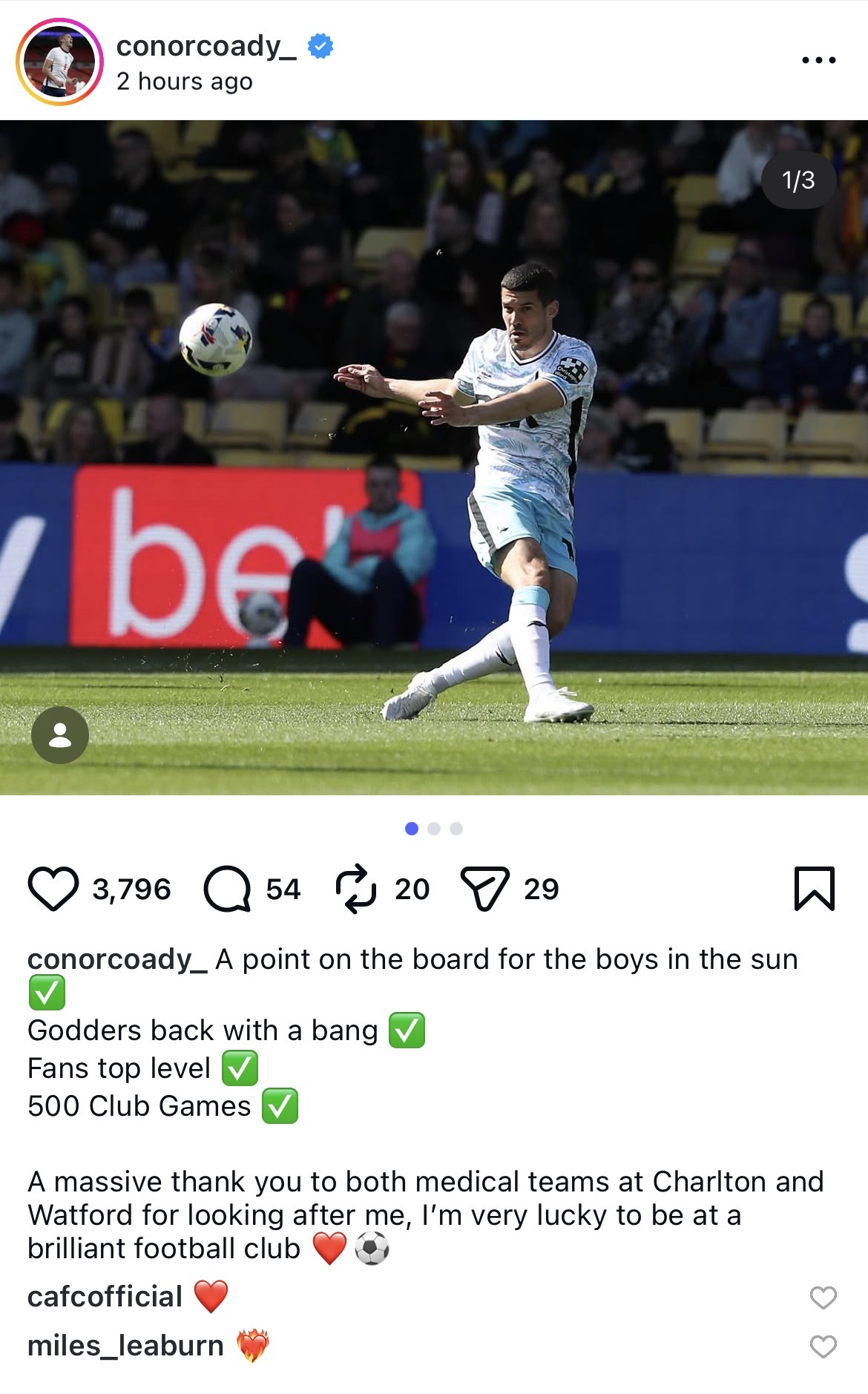Open the three-dot more options menu
The width and height of the screenshot is (868, 1394).
coord(819,60)
